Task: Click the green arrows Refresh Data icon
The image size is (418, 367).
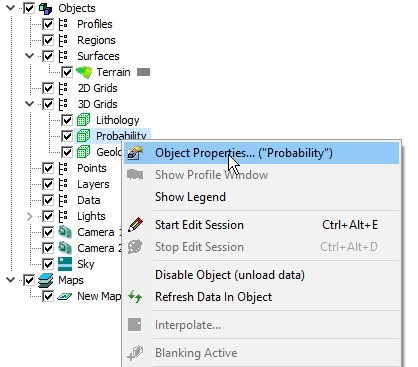Action: [x=135, y=297]
